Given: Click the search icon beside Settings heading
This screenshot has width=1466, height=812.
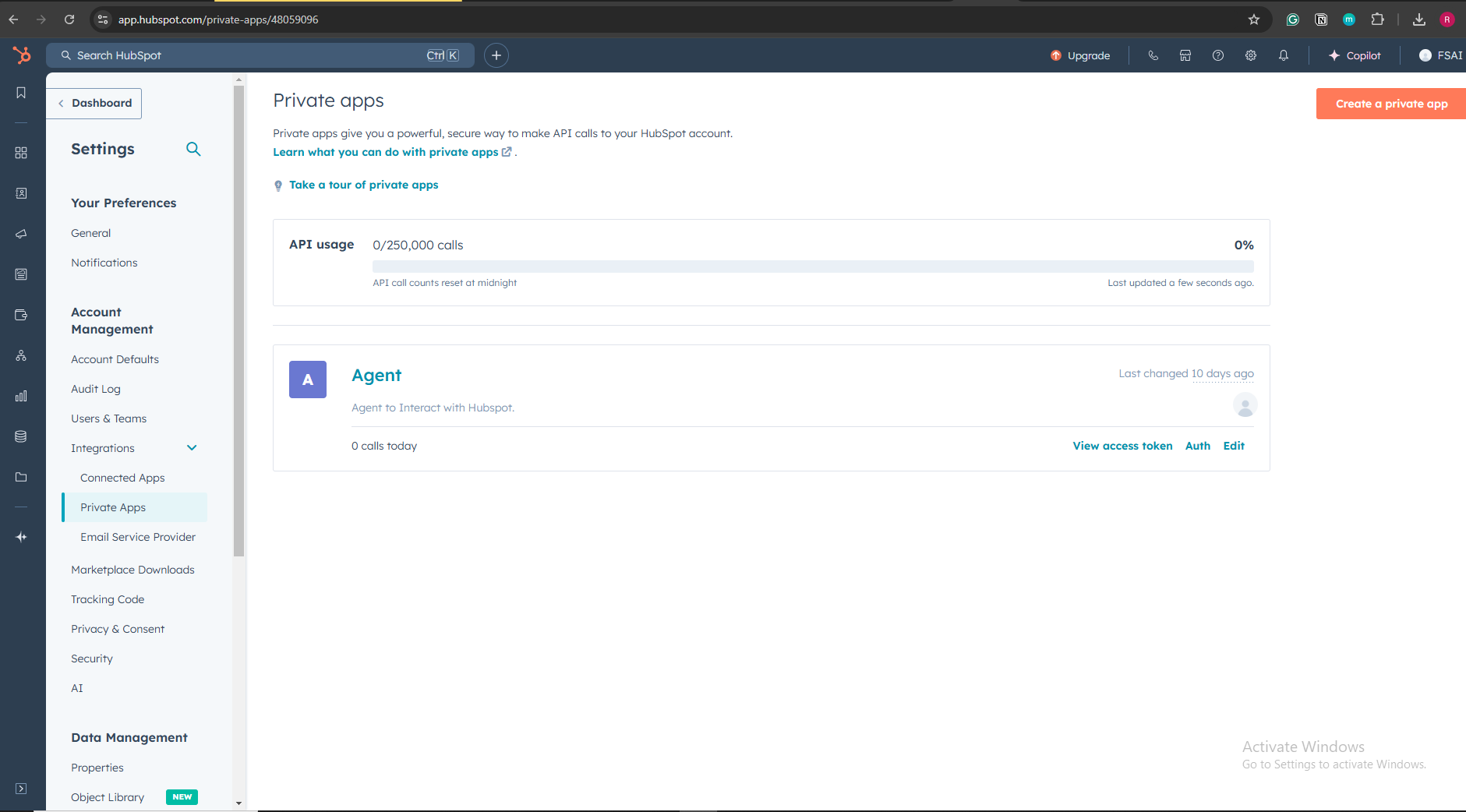Looking at the screenshot, I should pyautogui.click(x=193, y=149).
